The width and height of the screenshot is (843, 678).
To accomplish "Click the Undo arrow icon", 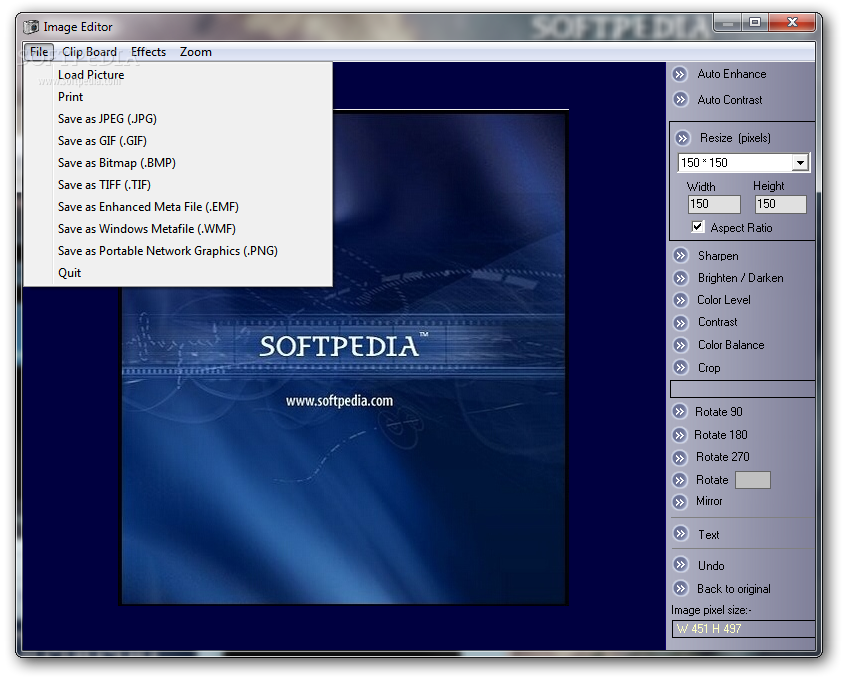I will 681,565.
